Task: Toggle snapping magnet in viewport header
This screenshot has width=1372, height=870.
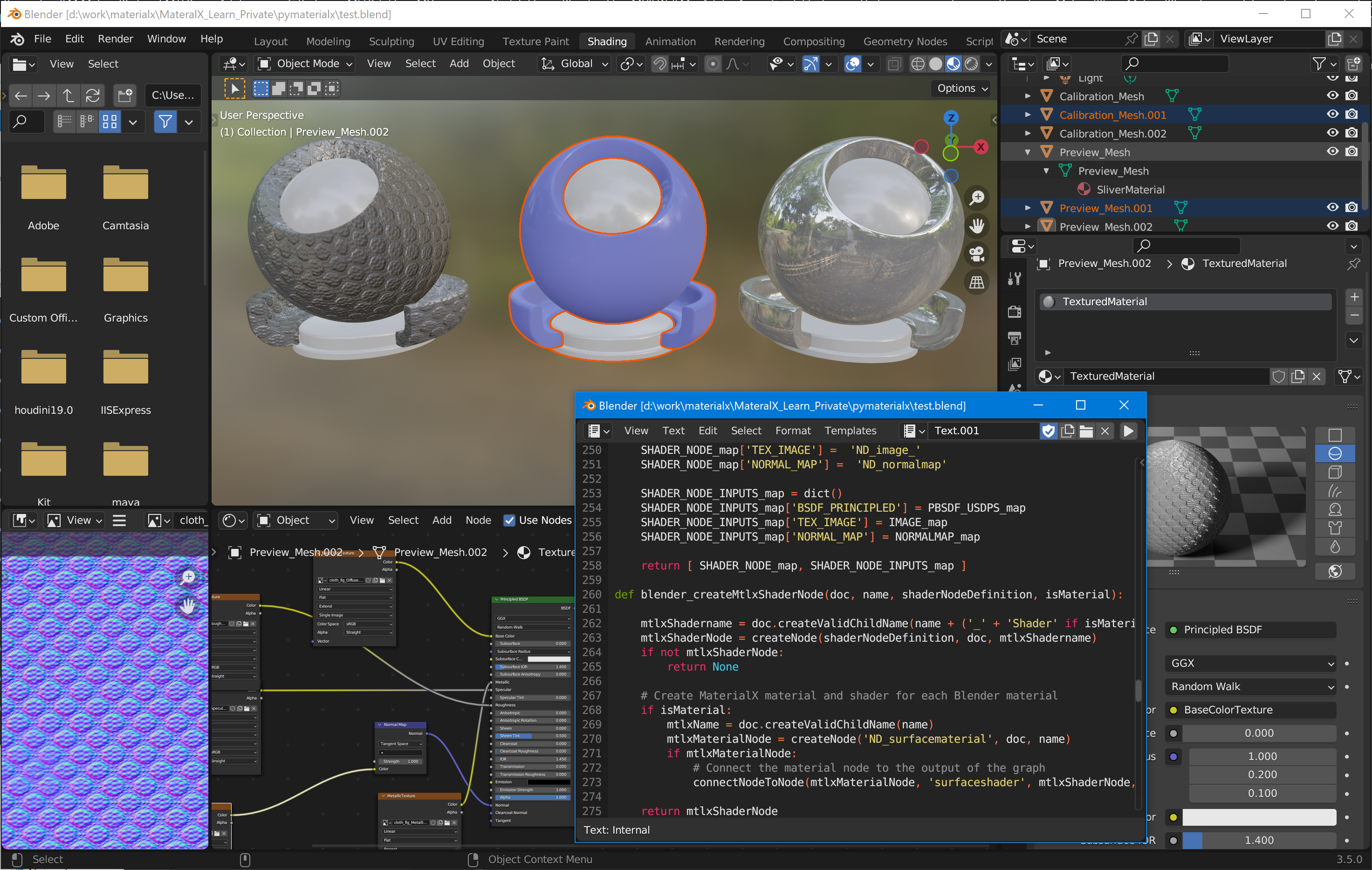Action: tap(660, 64)
